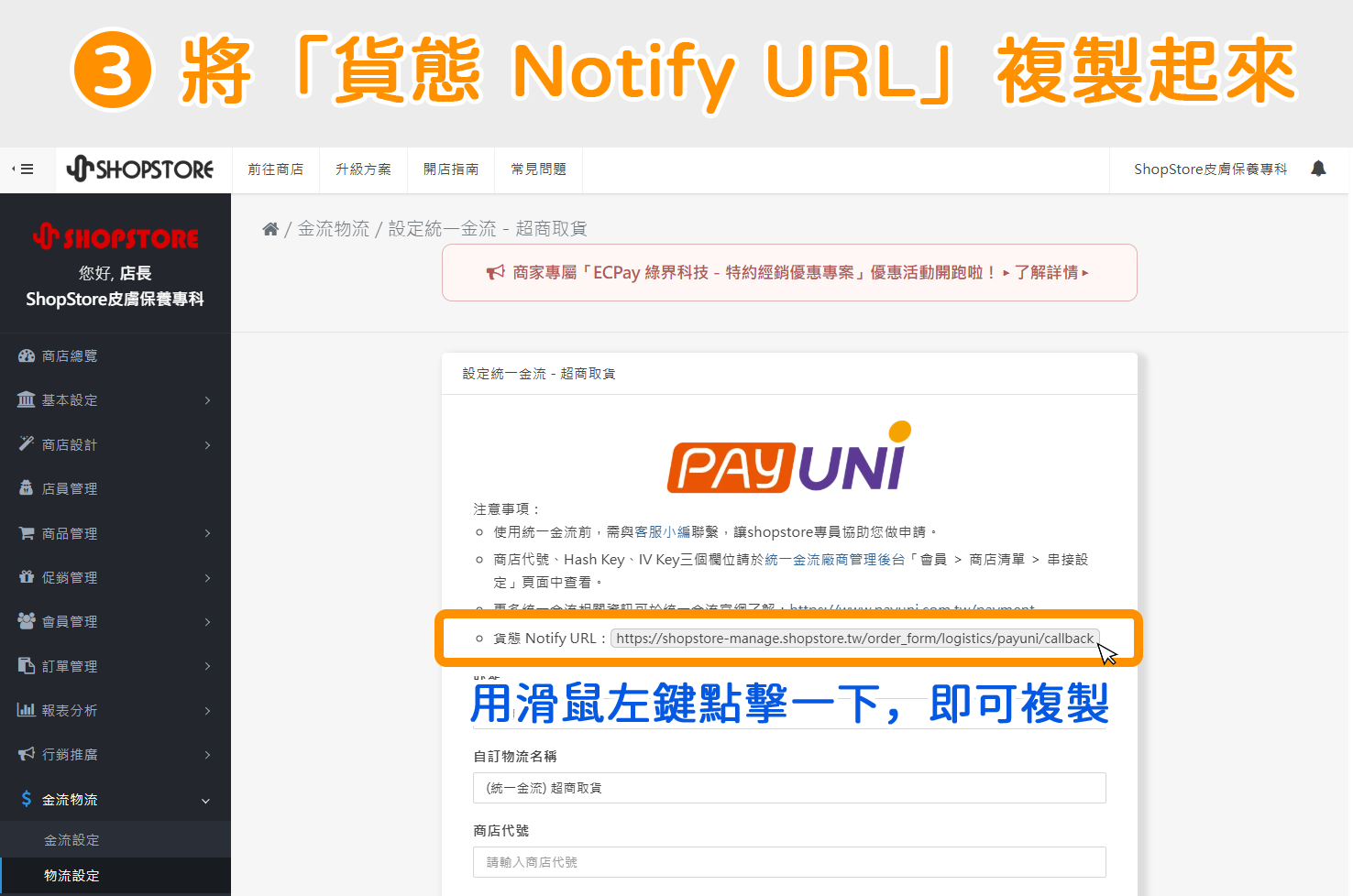This screenshot has width=1353, height=896.
Task: Expand the 報表分析 chevron
Action: point(207,711)
